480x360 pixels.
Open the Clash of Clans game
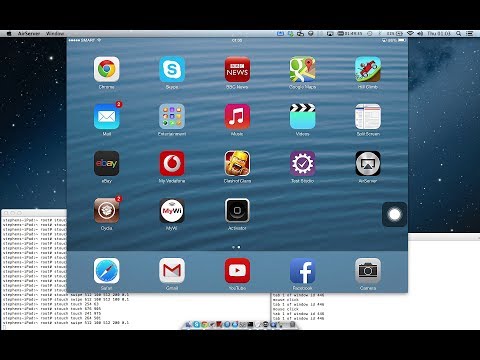[237, 163]
